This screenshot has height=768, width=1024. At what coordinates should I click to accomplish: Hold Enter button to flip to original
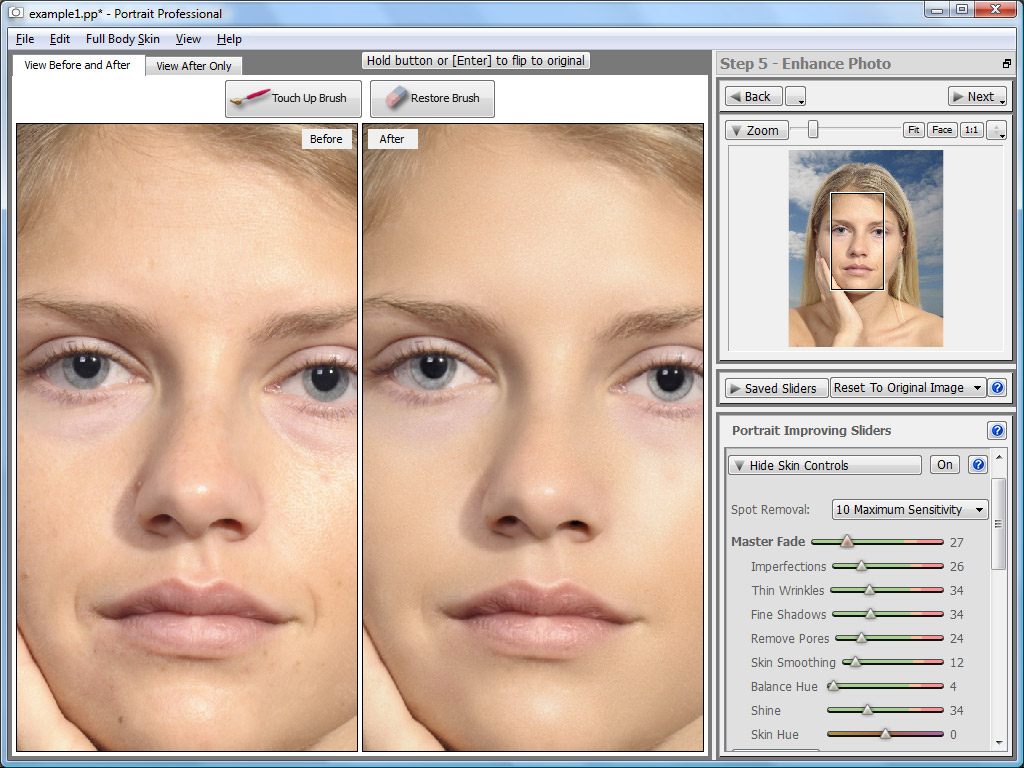(476, 60)
